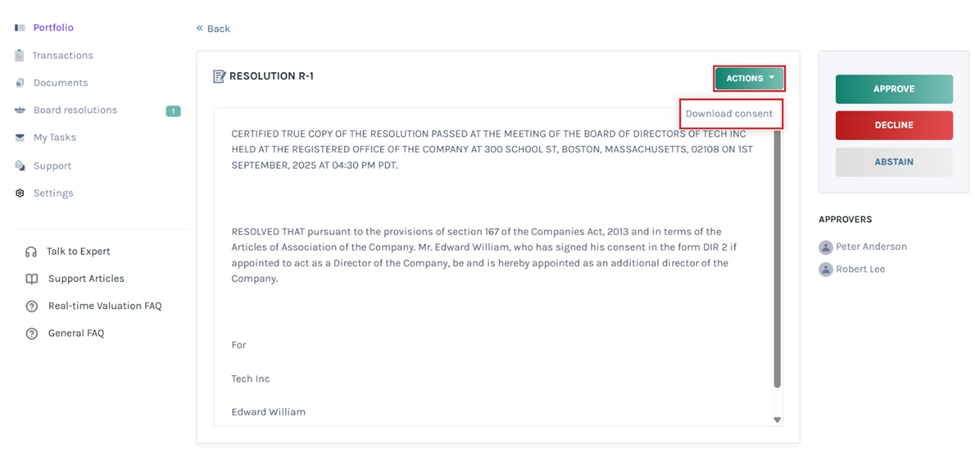The image size is (975, 449).
Task: Click the Support sidebar icon
Action: point(20,166)
